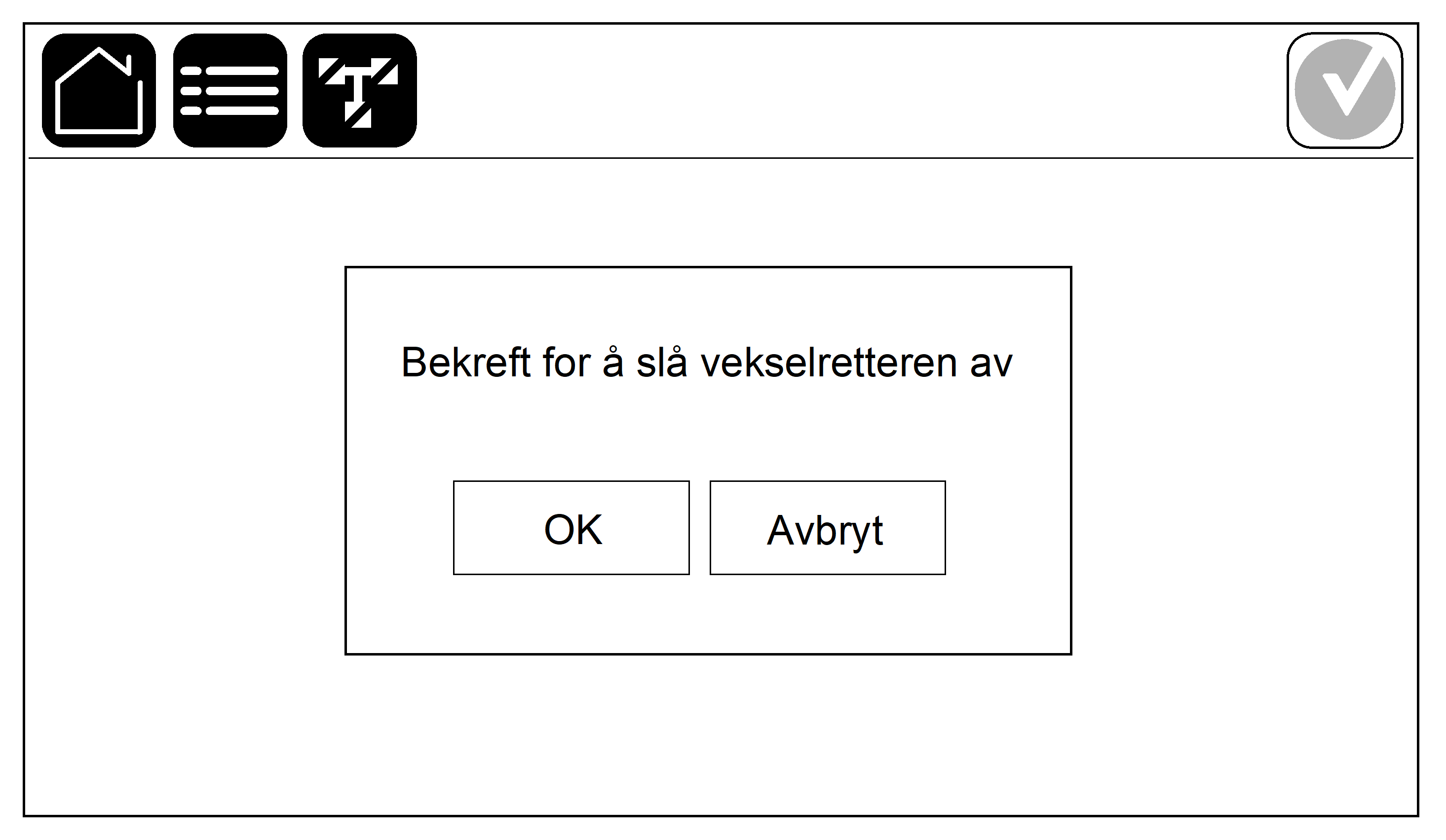Dismiss the dialog using the Avbryt button
1446x840 pixels.
pos(828,529)
